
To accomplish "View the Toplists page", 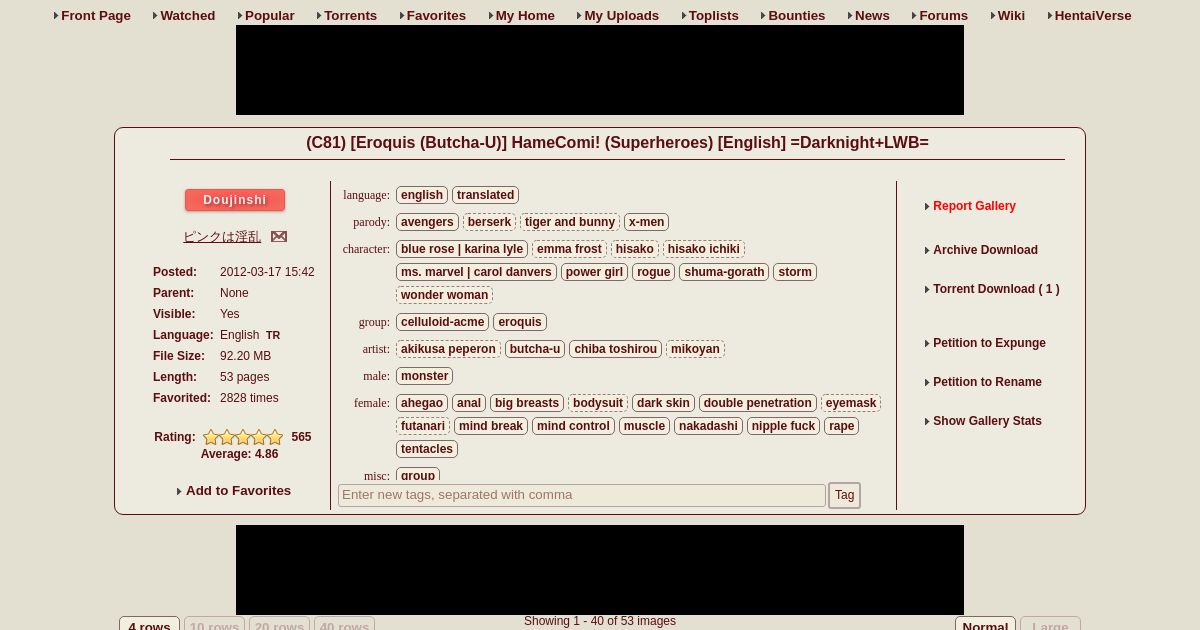I will [x=714, y=15].
